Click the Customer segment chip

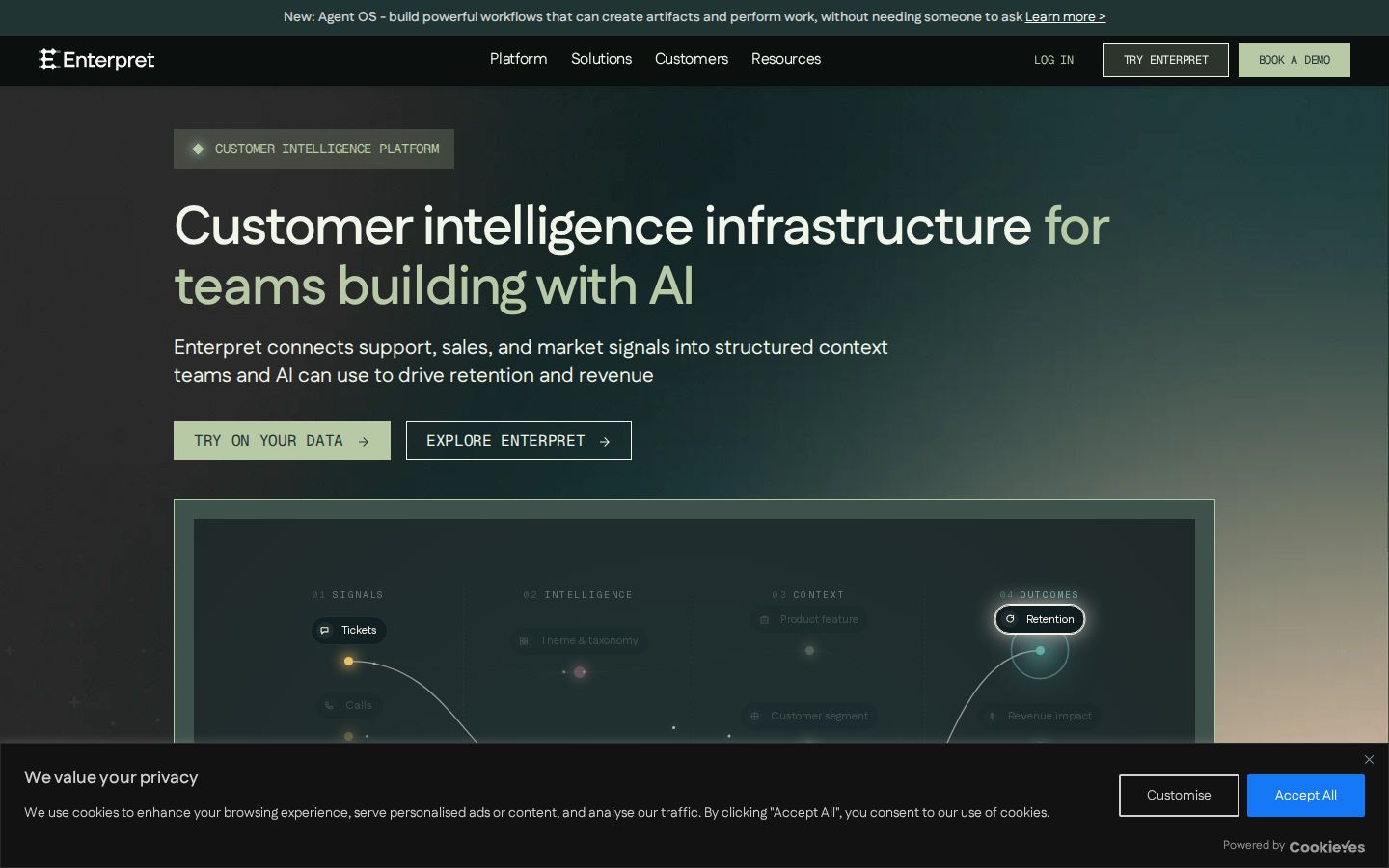tap(808, 716)
